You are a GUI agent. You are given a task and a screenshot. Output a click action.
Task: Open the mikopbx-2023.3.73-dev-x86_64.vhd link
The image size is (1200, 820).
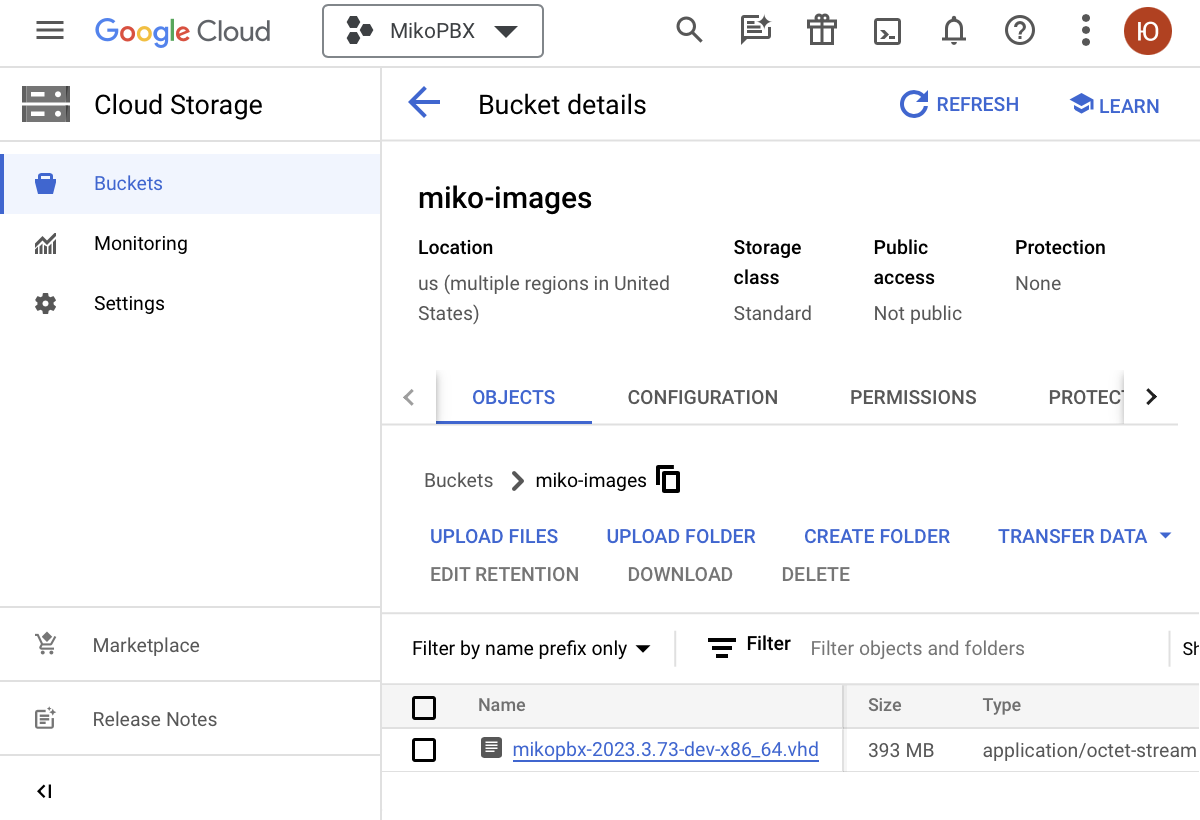(x=665, y=750)
